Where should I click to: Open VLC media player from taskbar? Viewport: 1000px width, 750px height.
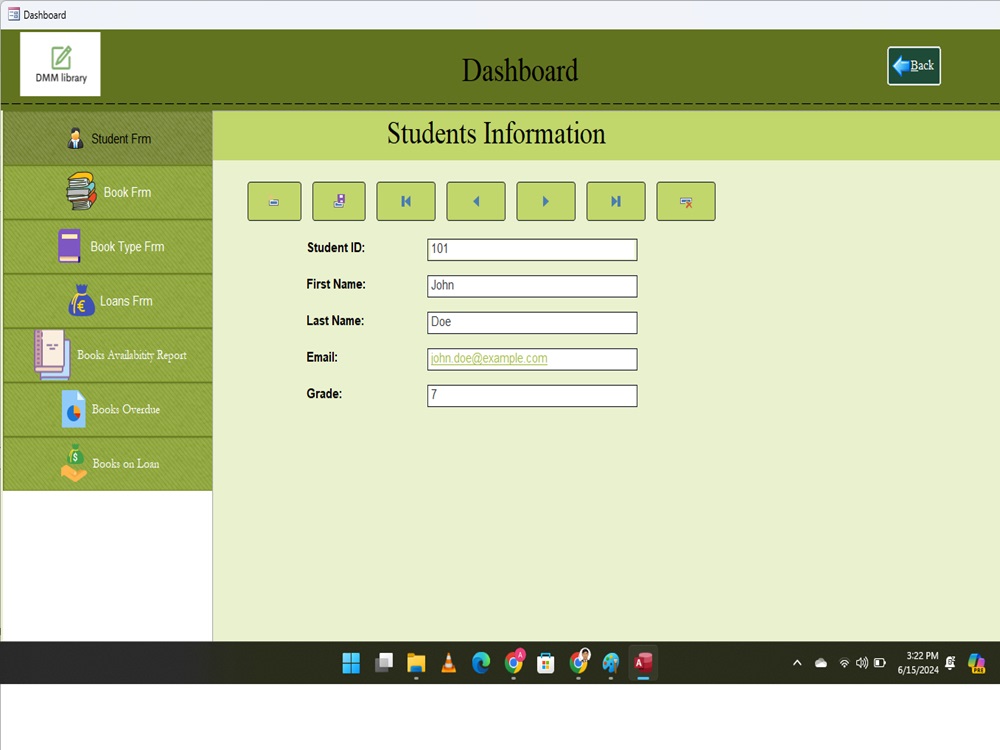(x=448, y=663)
